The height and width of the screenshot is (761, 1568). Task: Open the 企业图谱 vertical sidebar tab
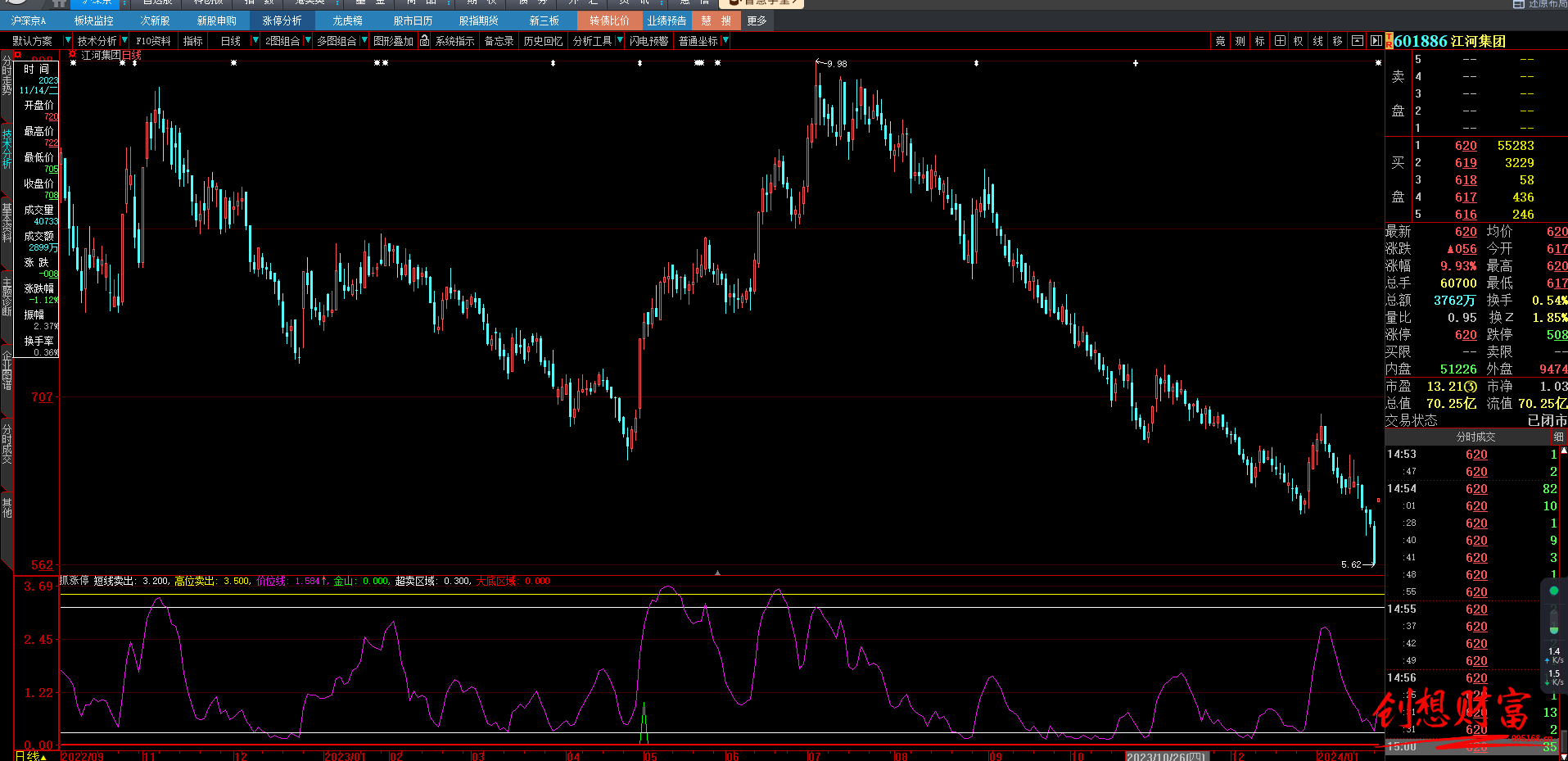tap(7, 370)
